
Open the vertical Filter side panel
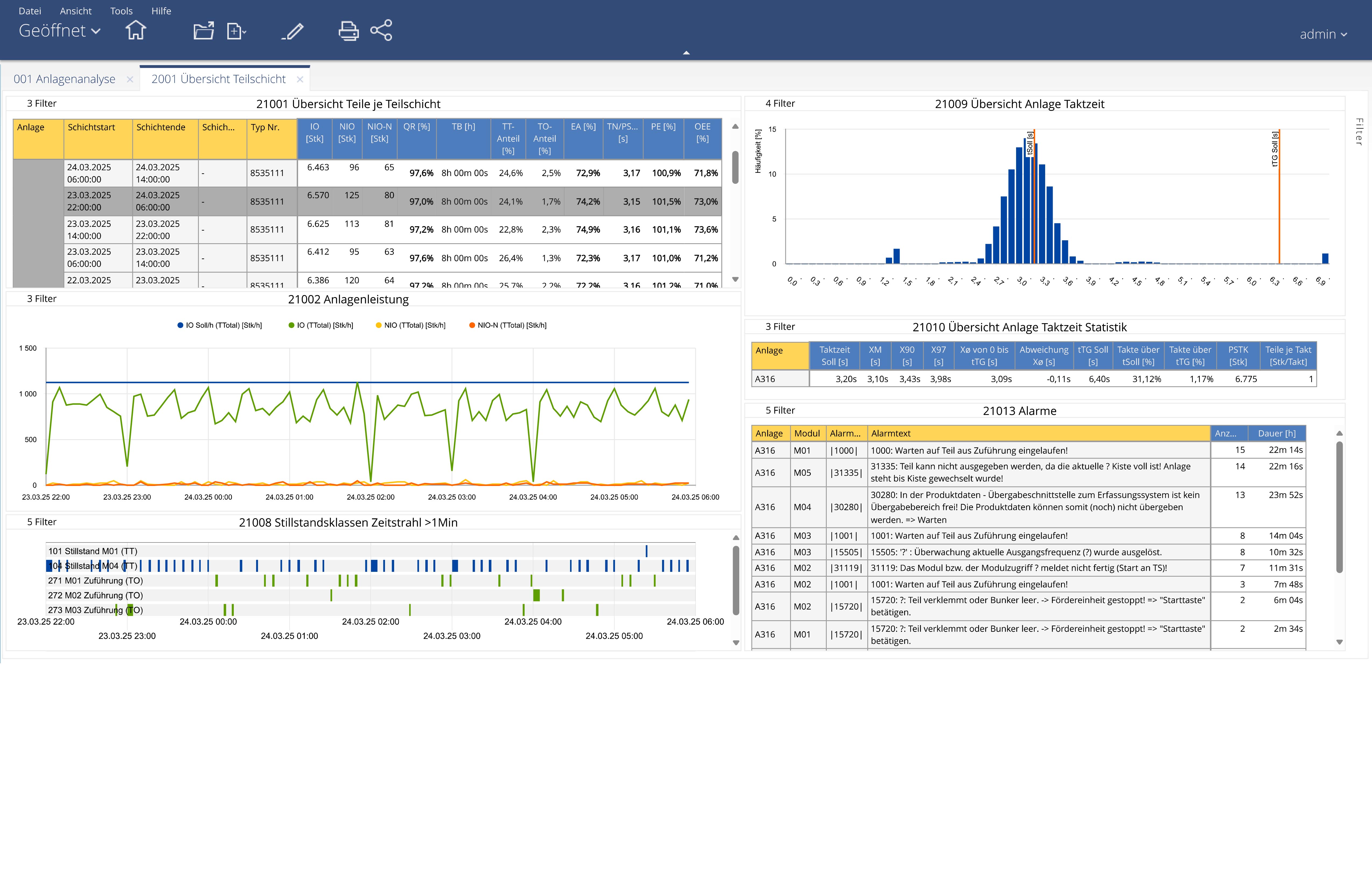[1359, 132]
